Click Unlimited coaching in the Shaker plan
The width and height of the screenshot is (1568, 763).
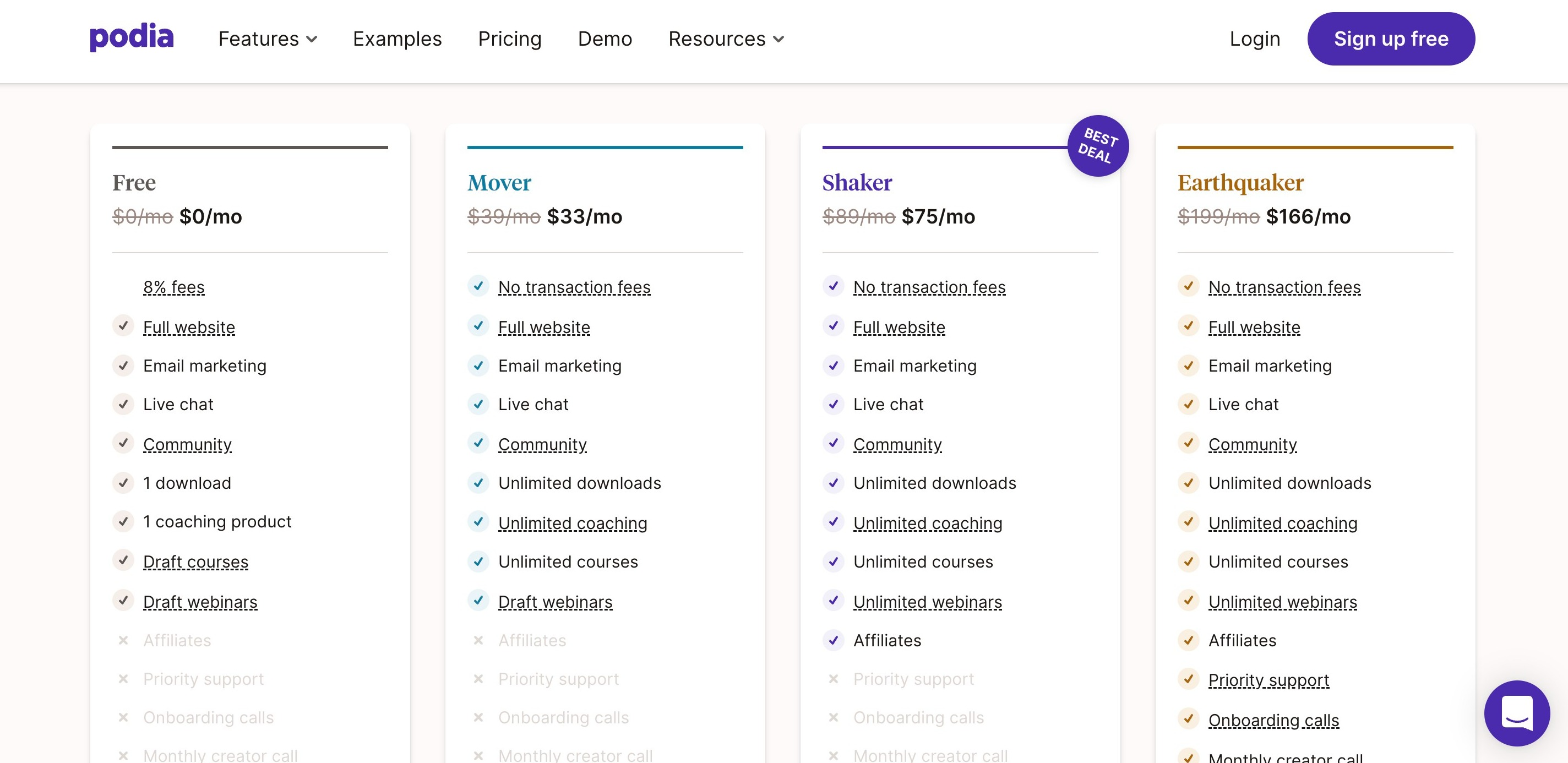(927, 524)
